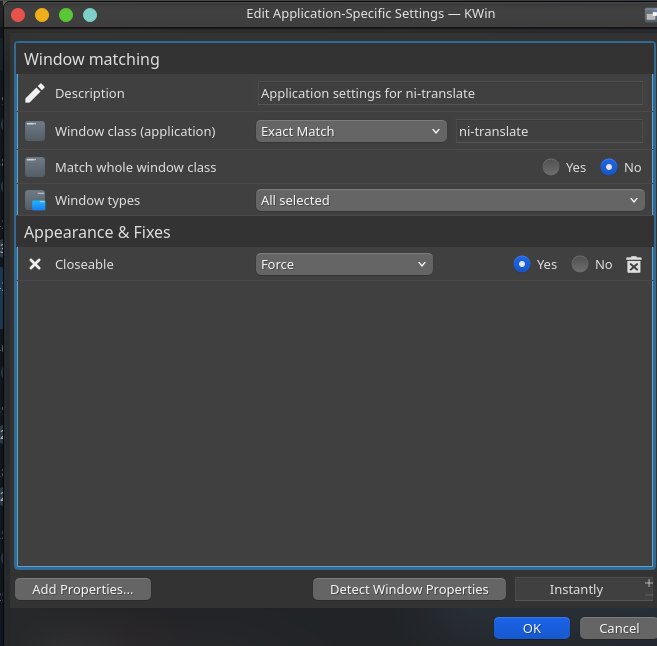Viewport: 657px width, 646px height.
Task: Open the Exact Match dropdown
Action: (351, 131)
